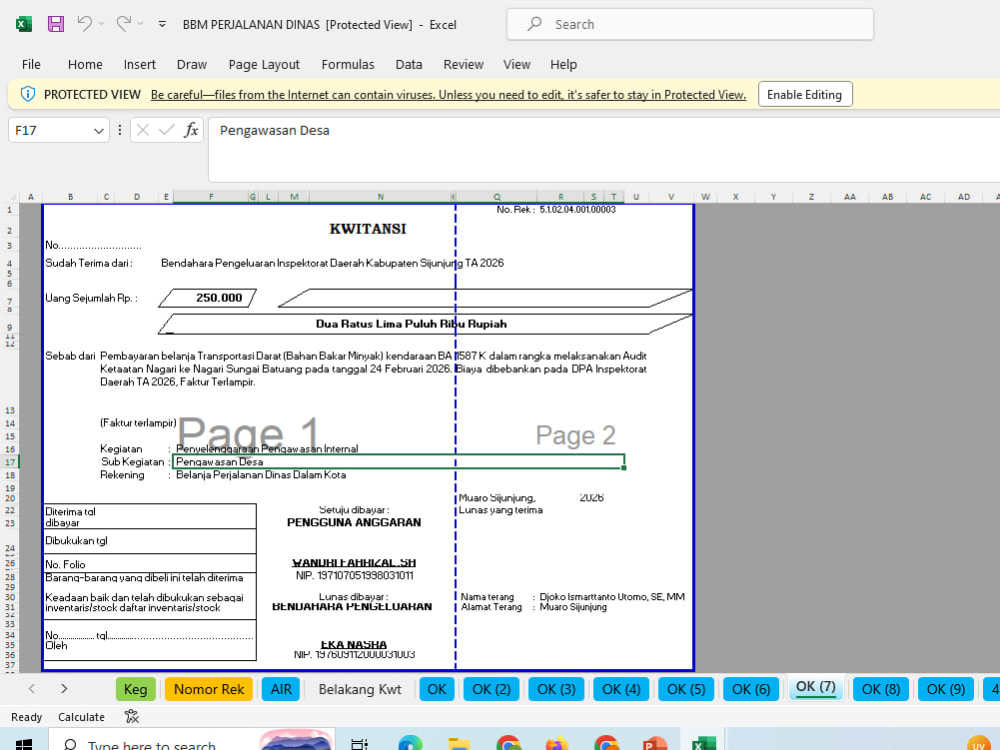Click the Windows Start button
Screen dimensions: 1000x750
[x=24, y=744]
